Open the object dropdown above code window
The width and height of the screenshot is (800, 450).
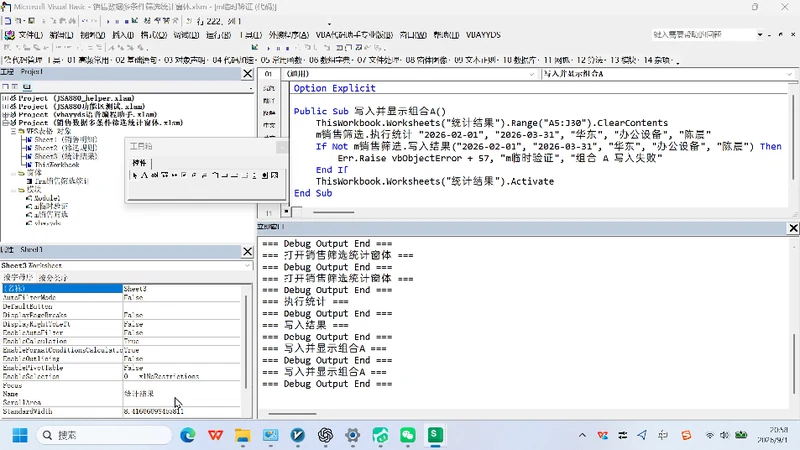tap(531, 74)
